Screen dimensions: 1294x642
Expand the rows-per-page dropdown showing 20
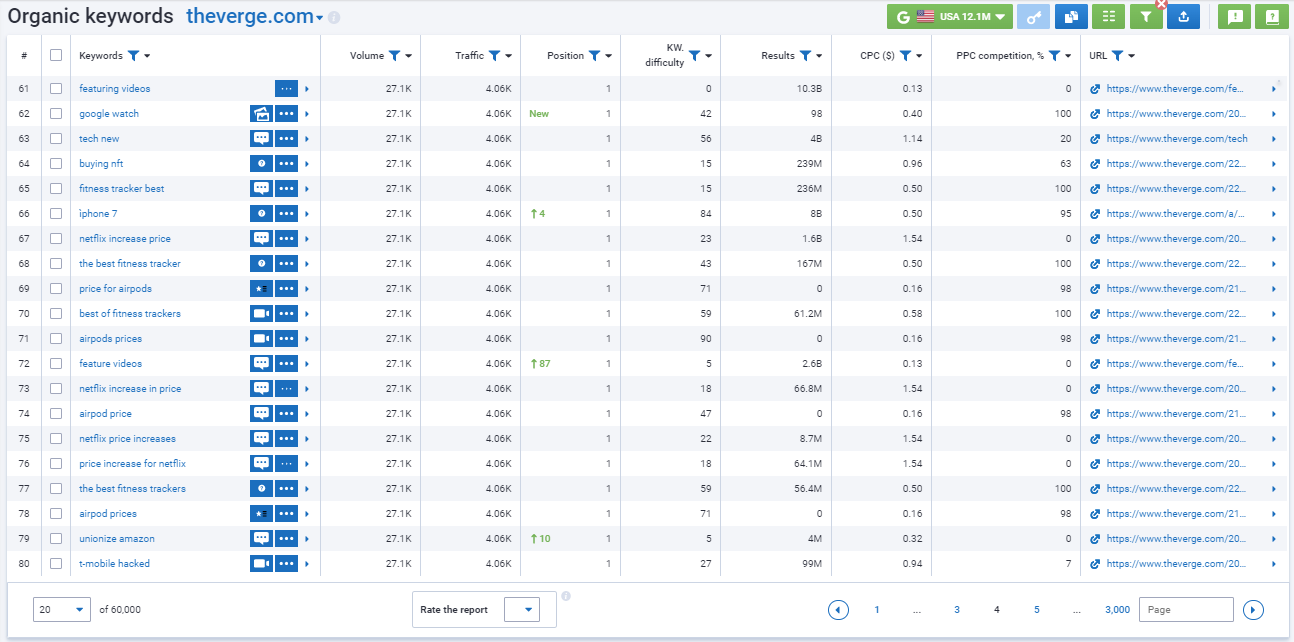(x=62, y=610)
